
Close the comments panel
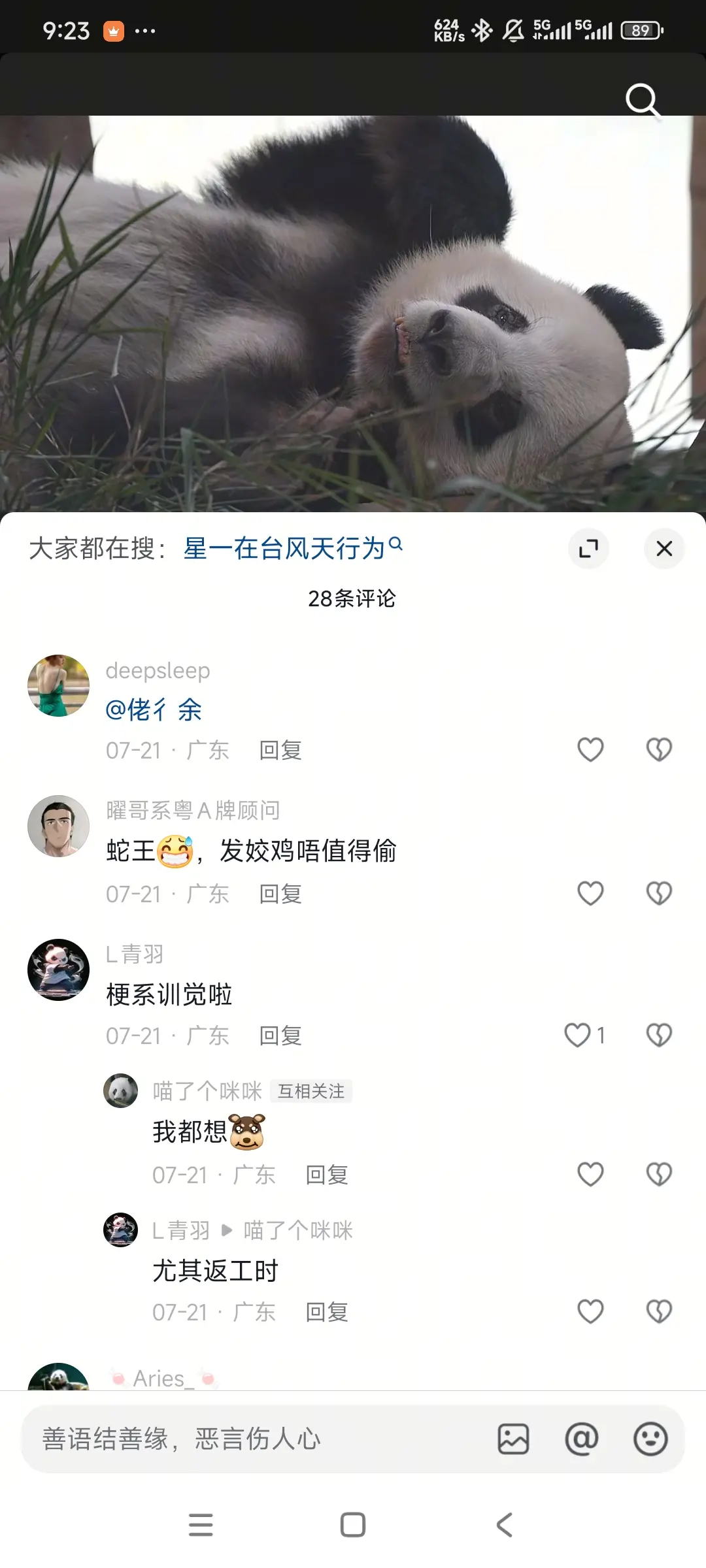point(664,548)
